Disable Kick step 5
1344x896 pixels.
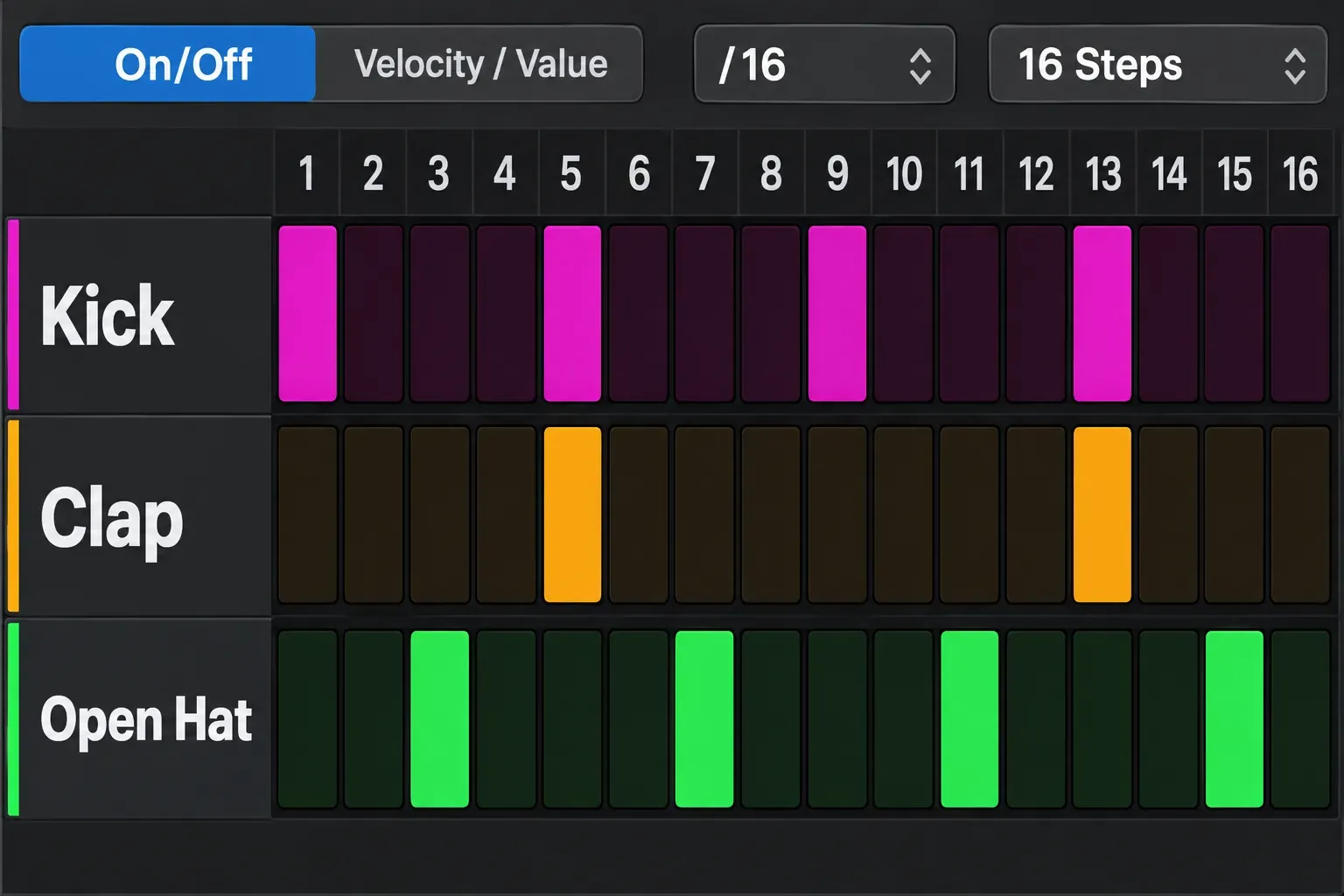coord(572,314)
